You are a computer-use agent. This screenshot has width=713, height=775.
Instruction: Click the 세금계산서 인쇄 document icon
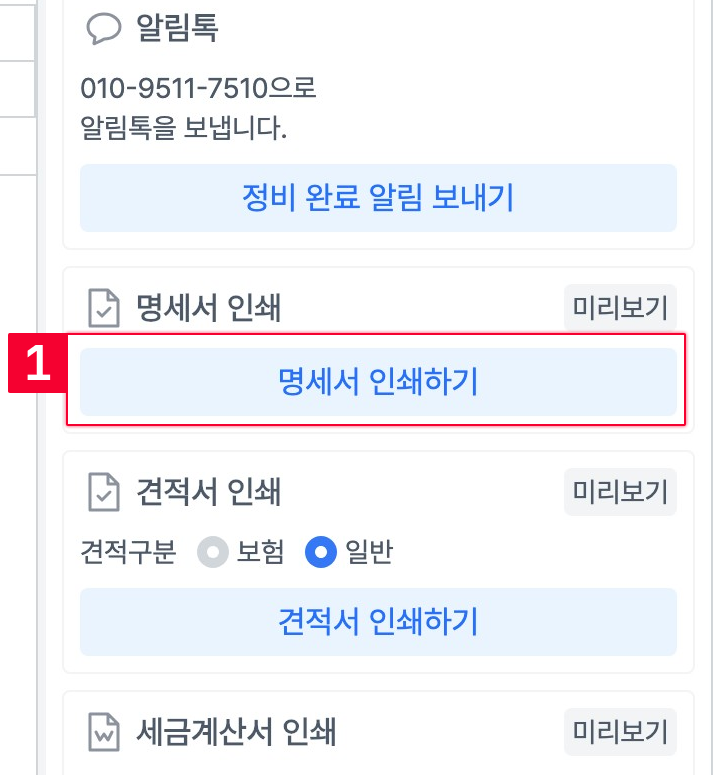click(104, 732)
